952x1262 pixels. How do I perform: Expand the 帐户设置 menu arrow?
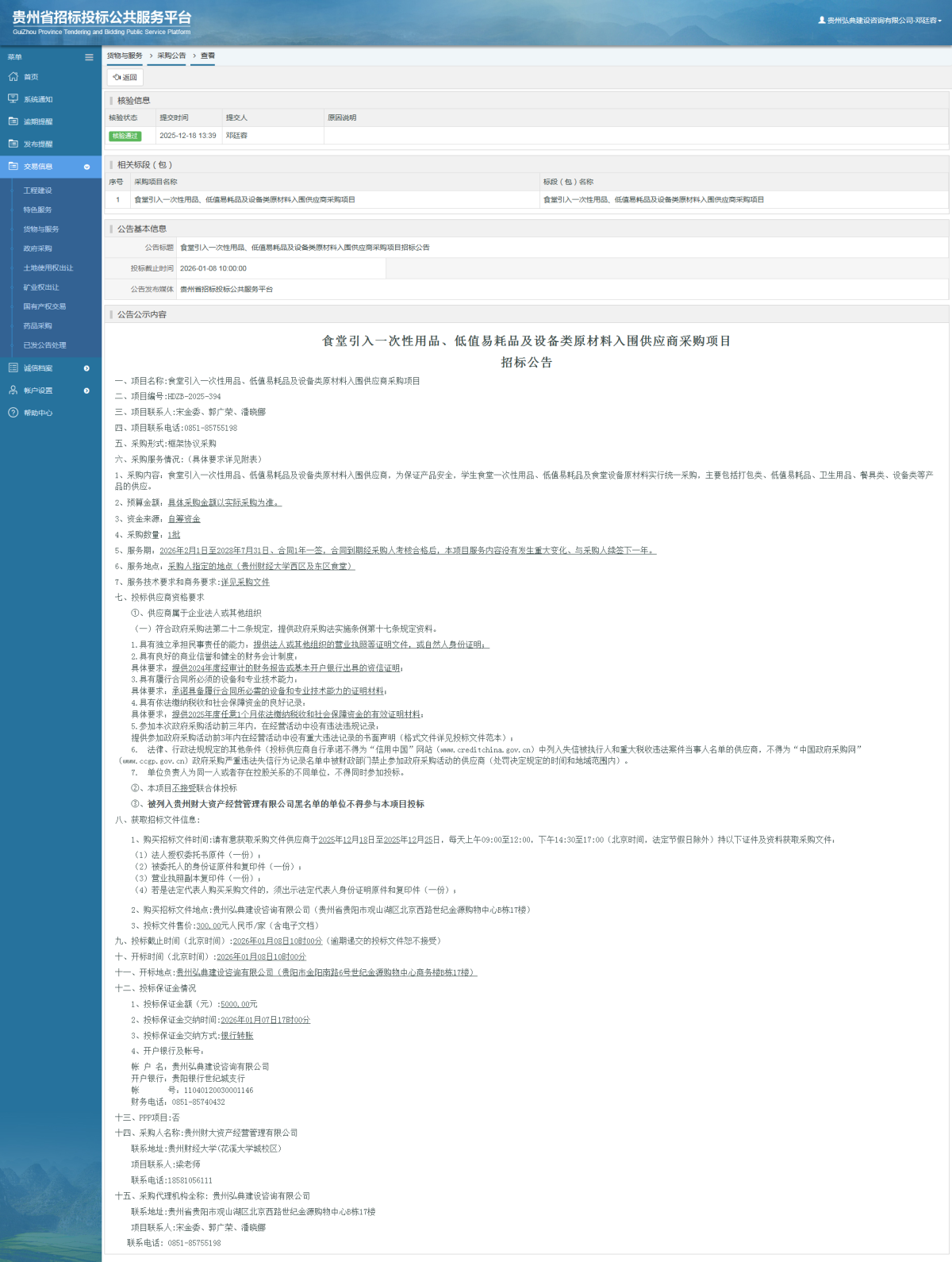[x=86, y=391]
